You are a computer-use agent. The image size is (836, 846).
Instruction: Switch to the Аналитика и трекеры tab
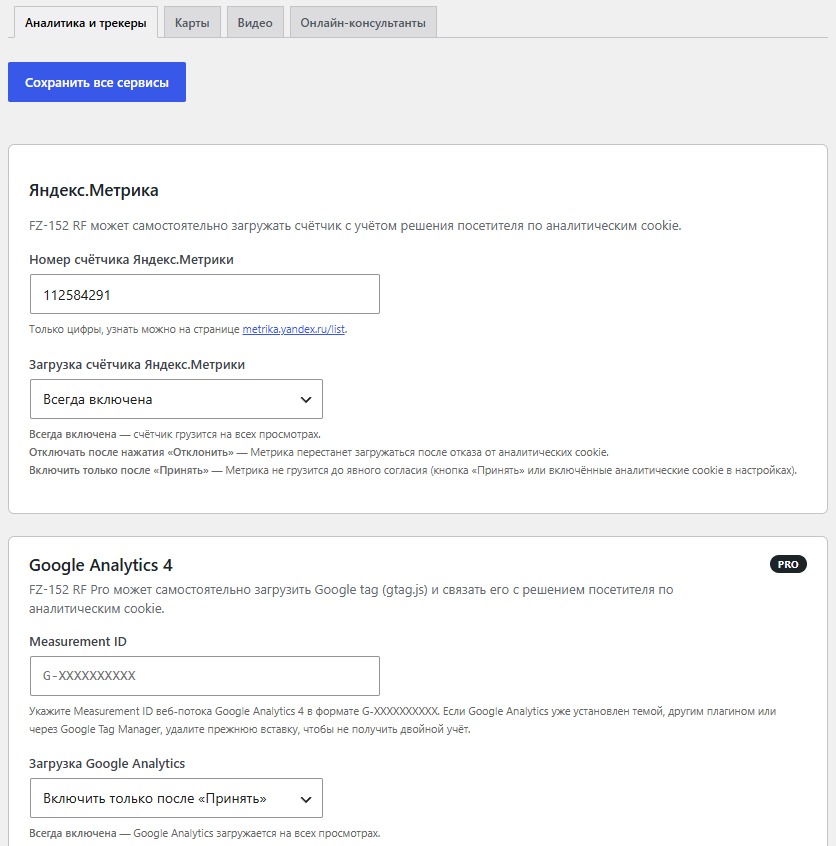86,23
